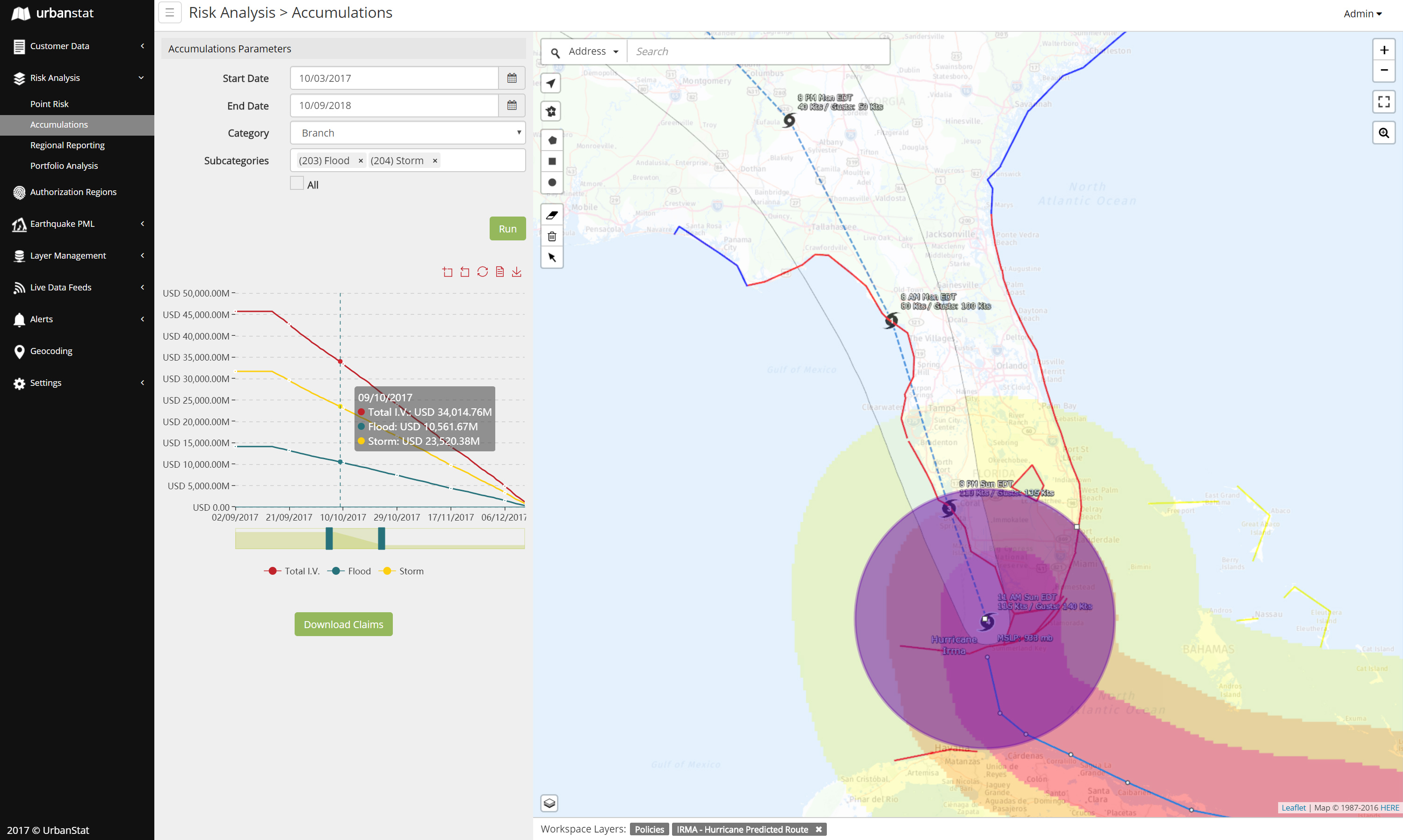Open the Portfolio Analysis page
The image size is (1403, 840).
pyautogui.click(x=64, y=166)
